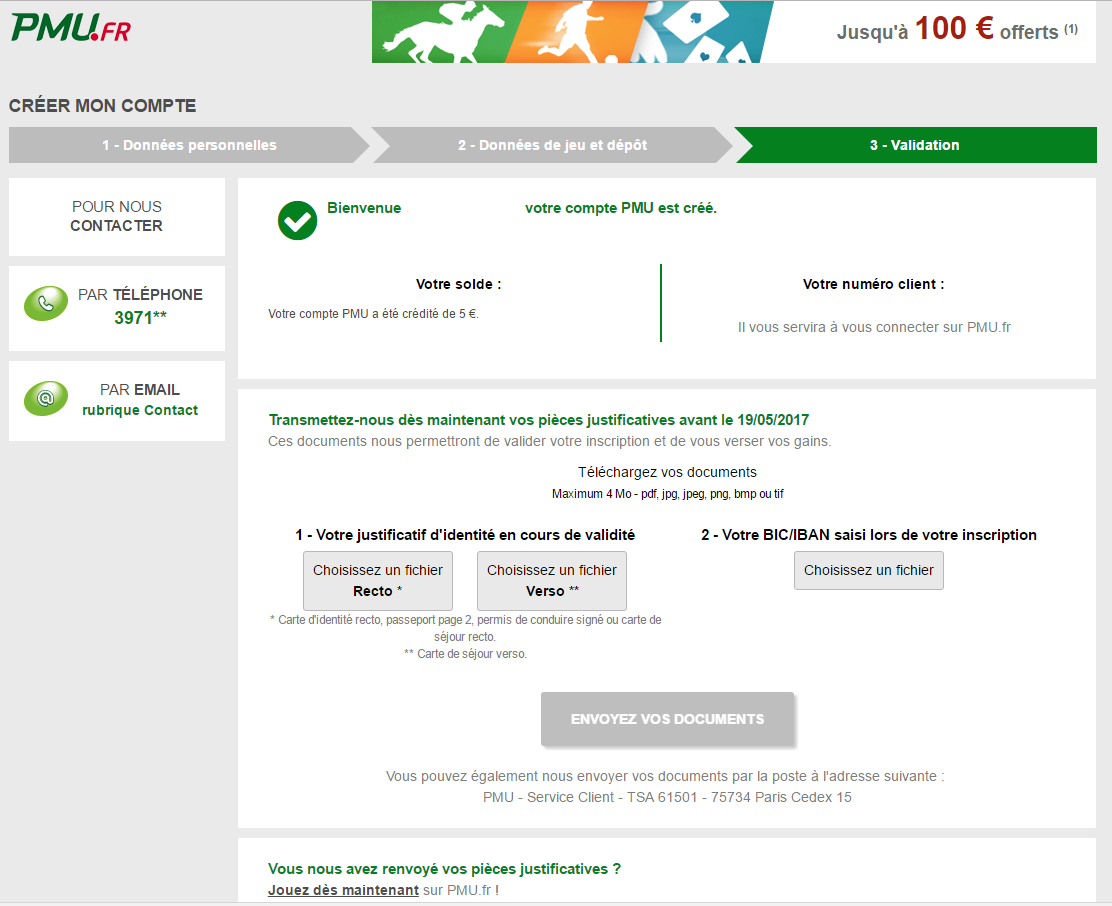Viewport: 1112px width, 906px height.
Task: Choose a file for identity Verso
Action: pos(552,580)
